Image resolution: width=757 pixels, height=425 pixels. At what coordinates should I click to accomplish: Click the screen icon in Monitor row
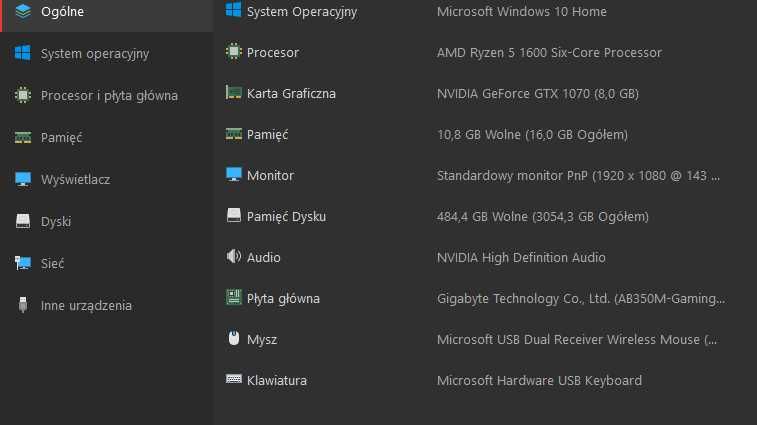pyautogui.click(x=234, y=174)
